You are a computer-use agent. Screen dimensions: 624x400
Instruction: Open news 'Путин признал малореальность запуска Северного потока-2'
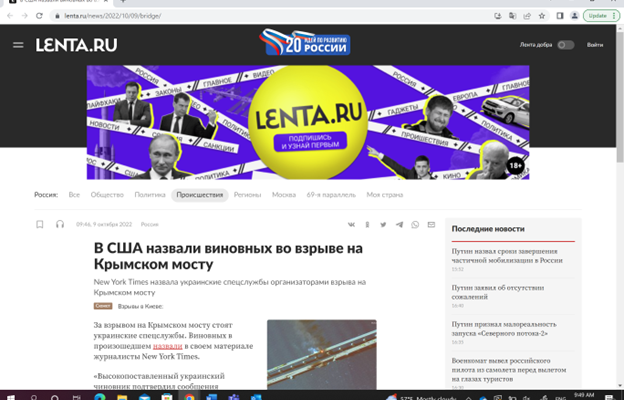[504, 329]
